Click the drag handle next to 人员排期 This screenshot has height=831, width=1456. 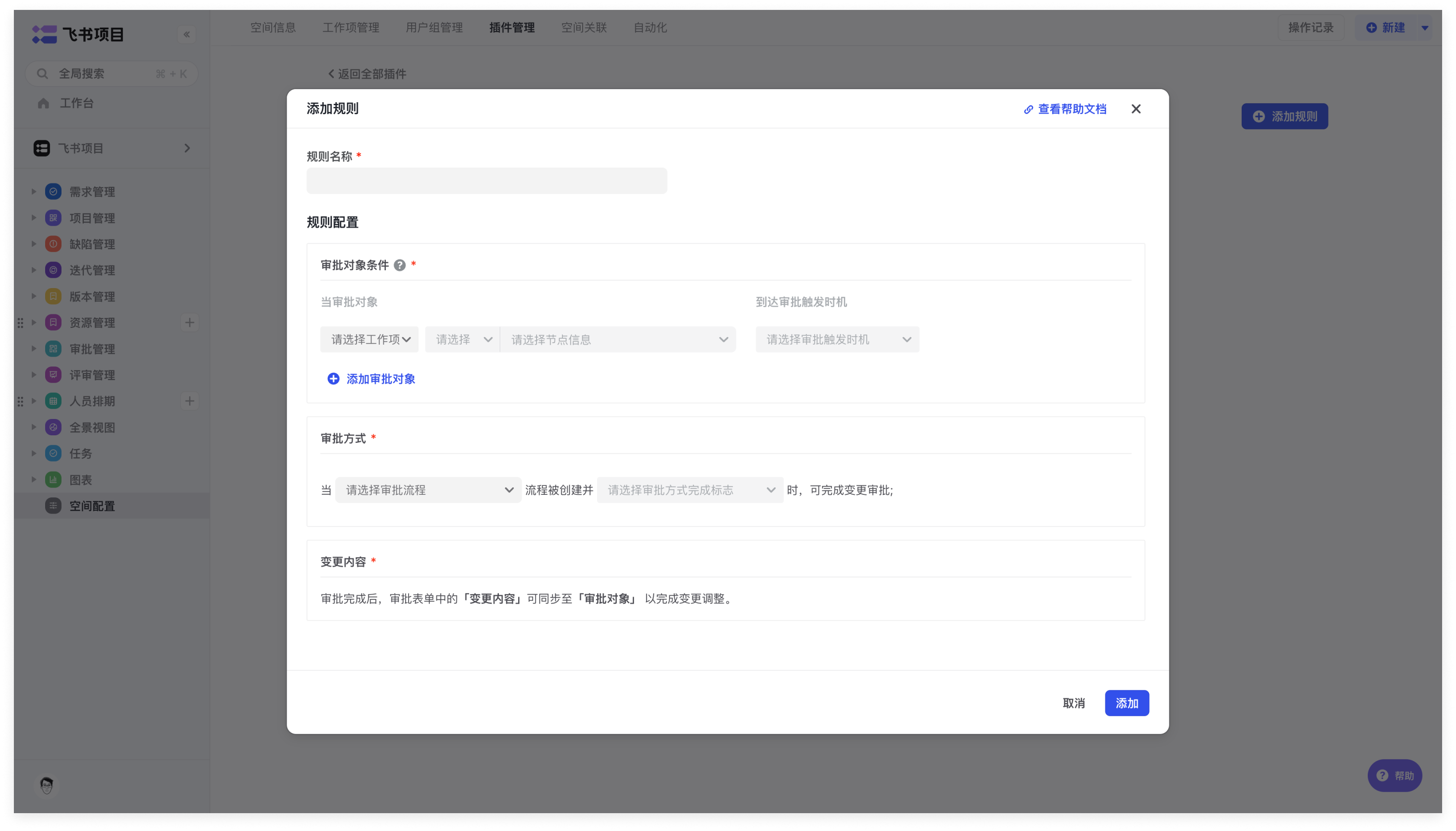[x=20, y=401]
